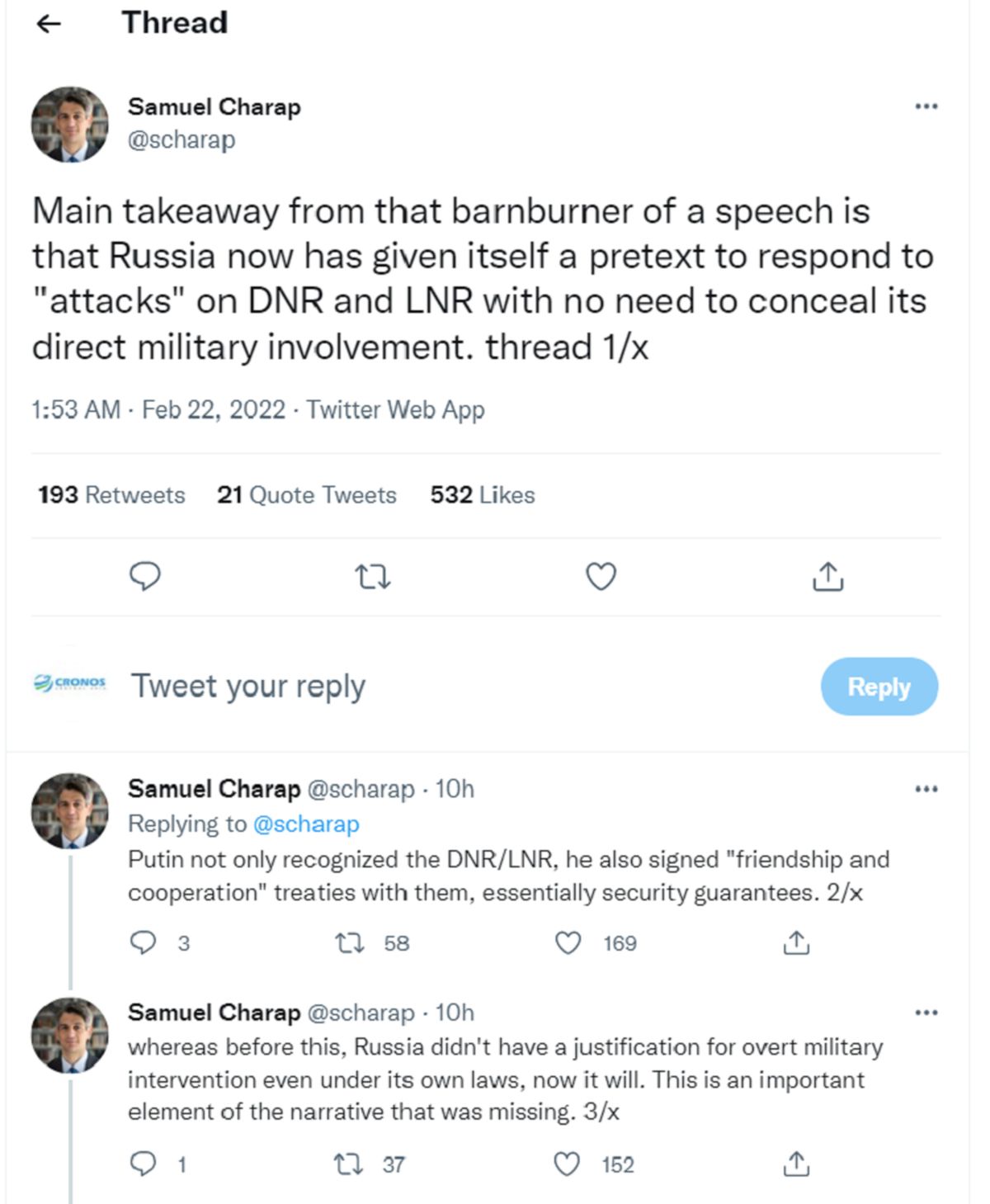This screenshot has width=990, height=1204.
Task: Open more options on the 3/x tweet
Action: [926, 1013]
